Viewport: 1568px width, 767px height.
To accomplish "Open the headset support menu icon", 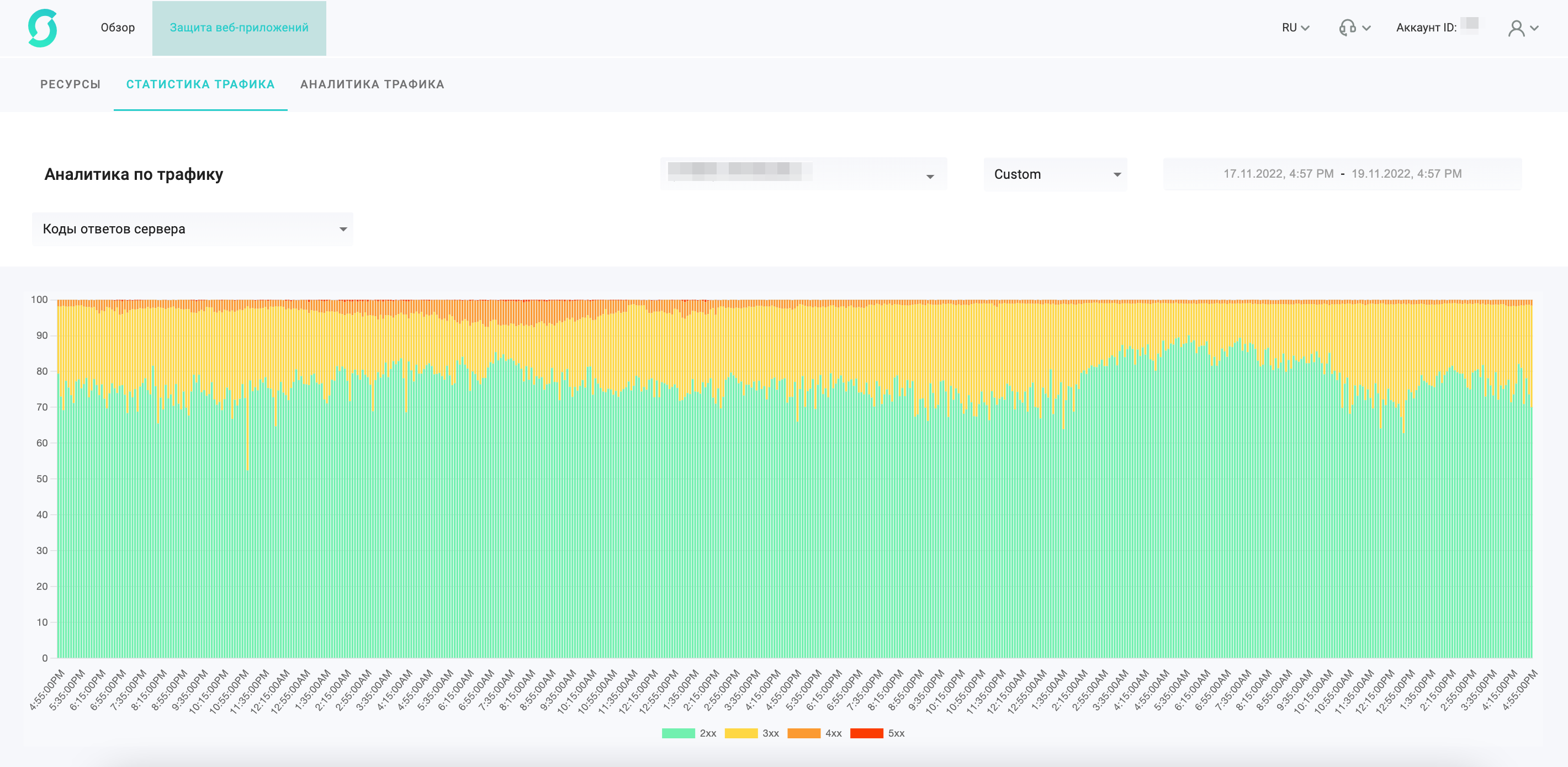I will point(1347,28).
